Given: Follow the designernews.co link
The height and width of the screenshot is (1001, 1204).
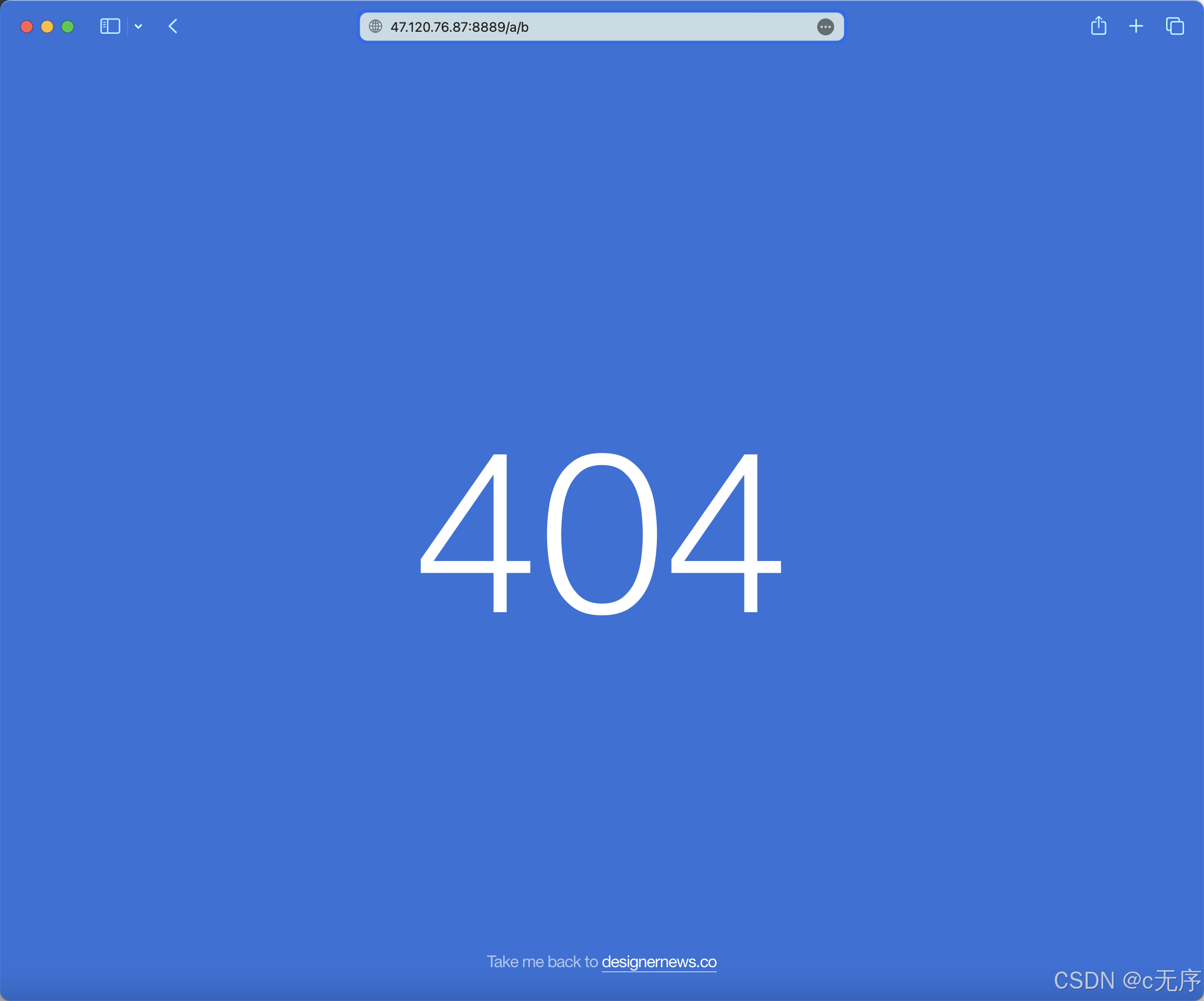Looking at the screenshot, I should pos(659,962).
